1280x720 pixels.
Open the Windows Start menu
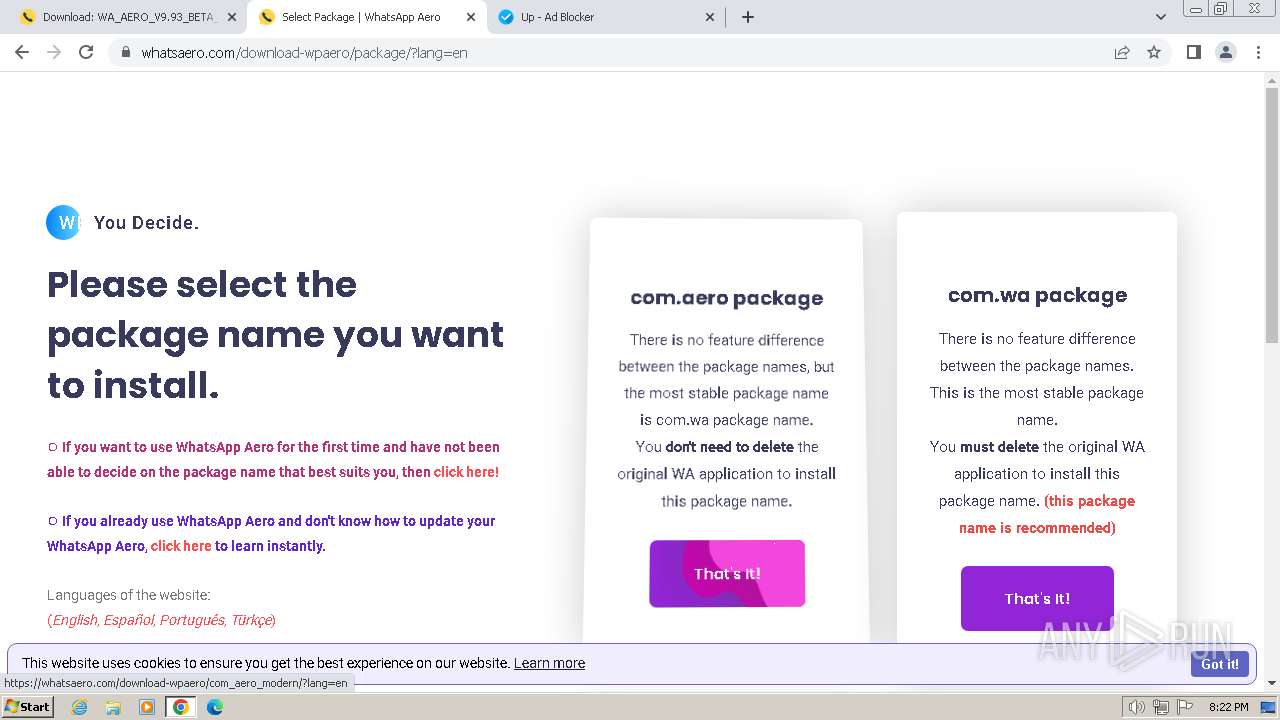pyautogui.click(x=28, y=706)
